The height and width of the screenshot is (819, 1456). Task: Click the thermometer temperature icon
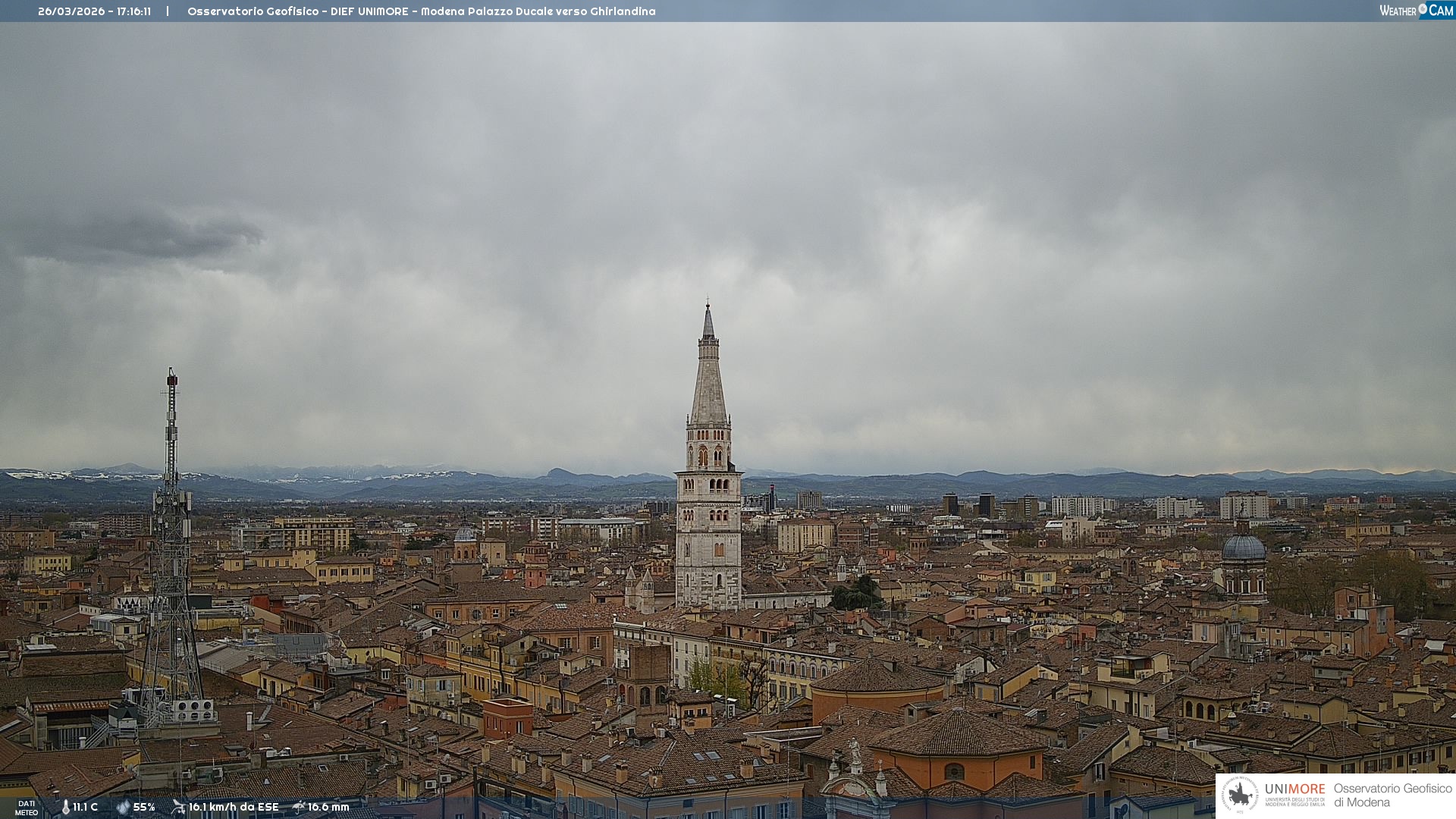[x=66, y=807]
